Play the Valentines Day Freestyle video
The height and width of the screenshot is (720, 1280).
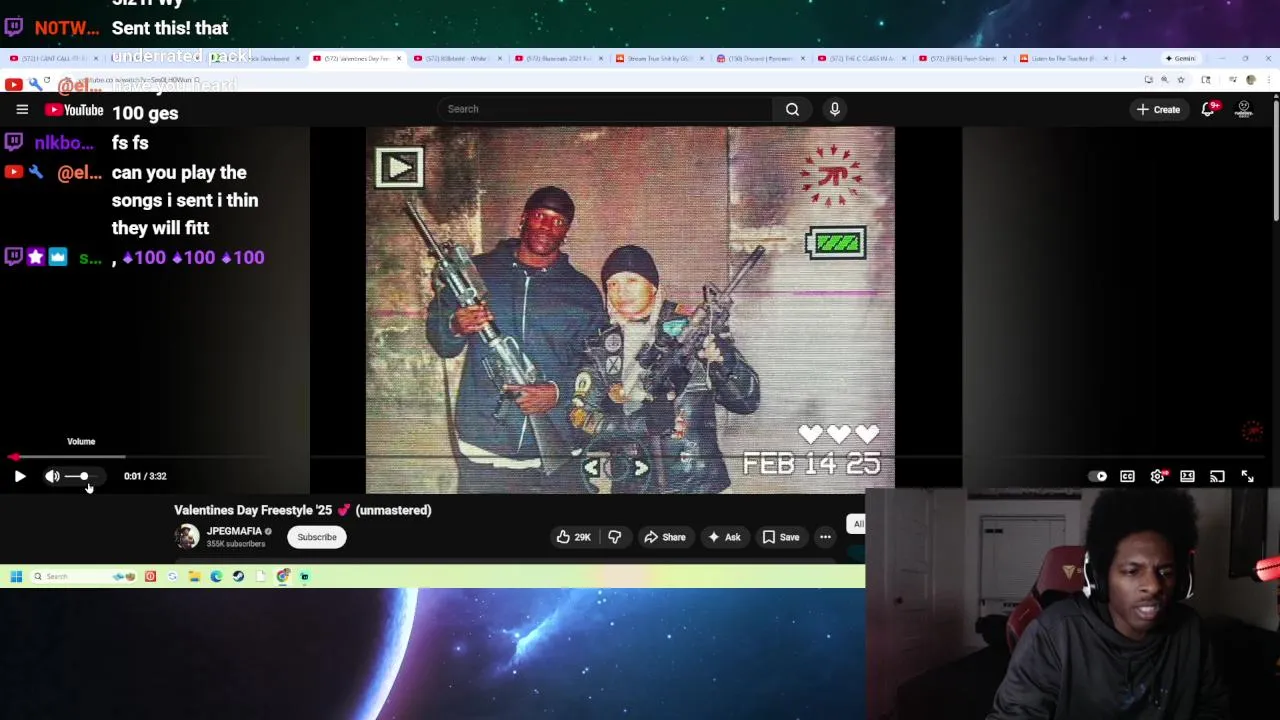[x=20, y=477]
